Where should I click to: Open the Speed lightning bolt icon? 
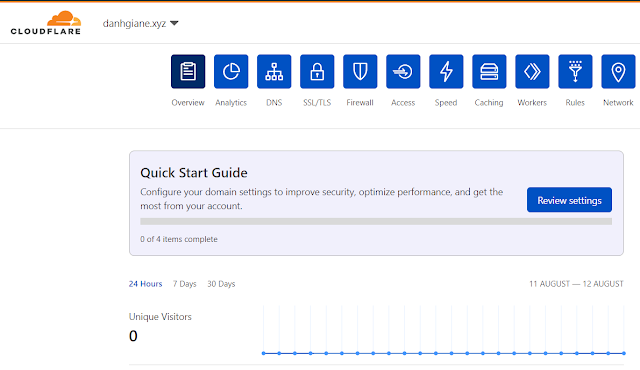pos(446,71)
